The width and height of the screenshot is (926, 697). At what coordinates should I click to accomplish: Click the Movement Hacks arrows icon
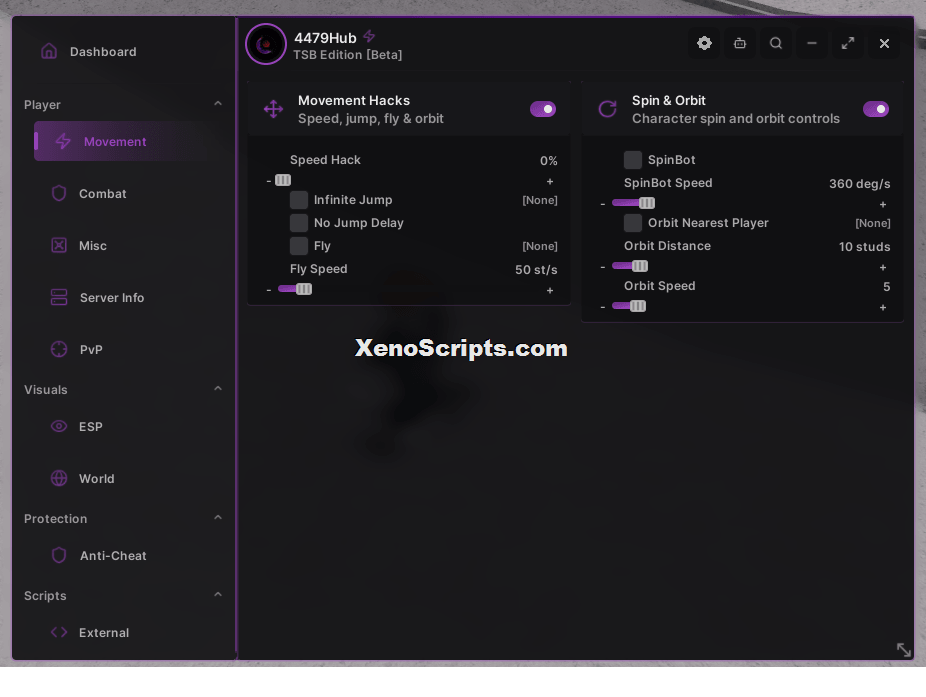pos(273,109)
